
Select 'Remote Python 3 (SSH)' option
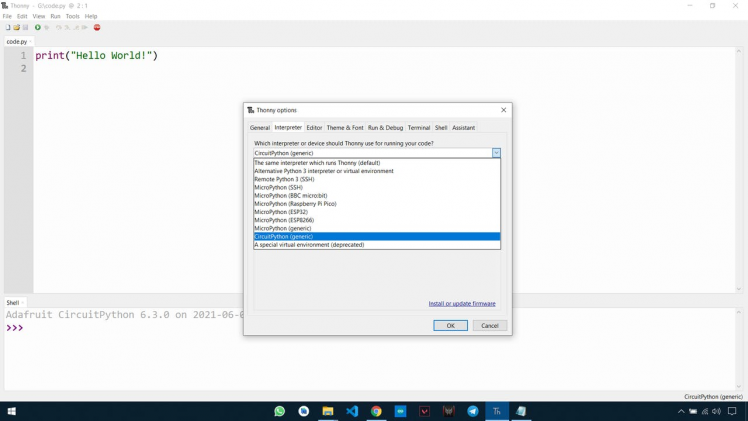(377, 179)
